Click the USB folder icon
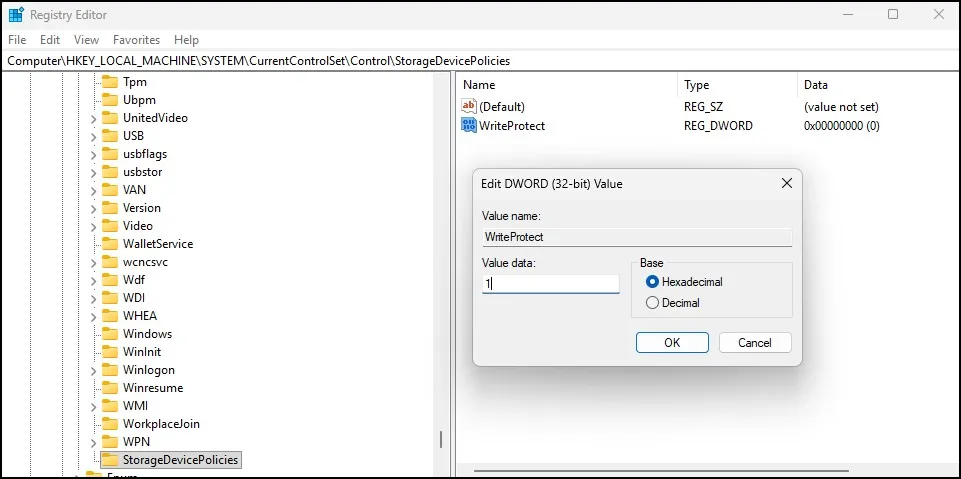Screen dimensions: 961x479 [x=110, y=135]
